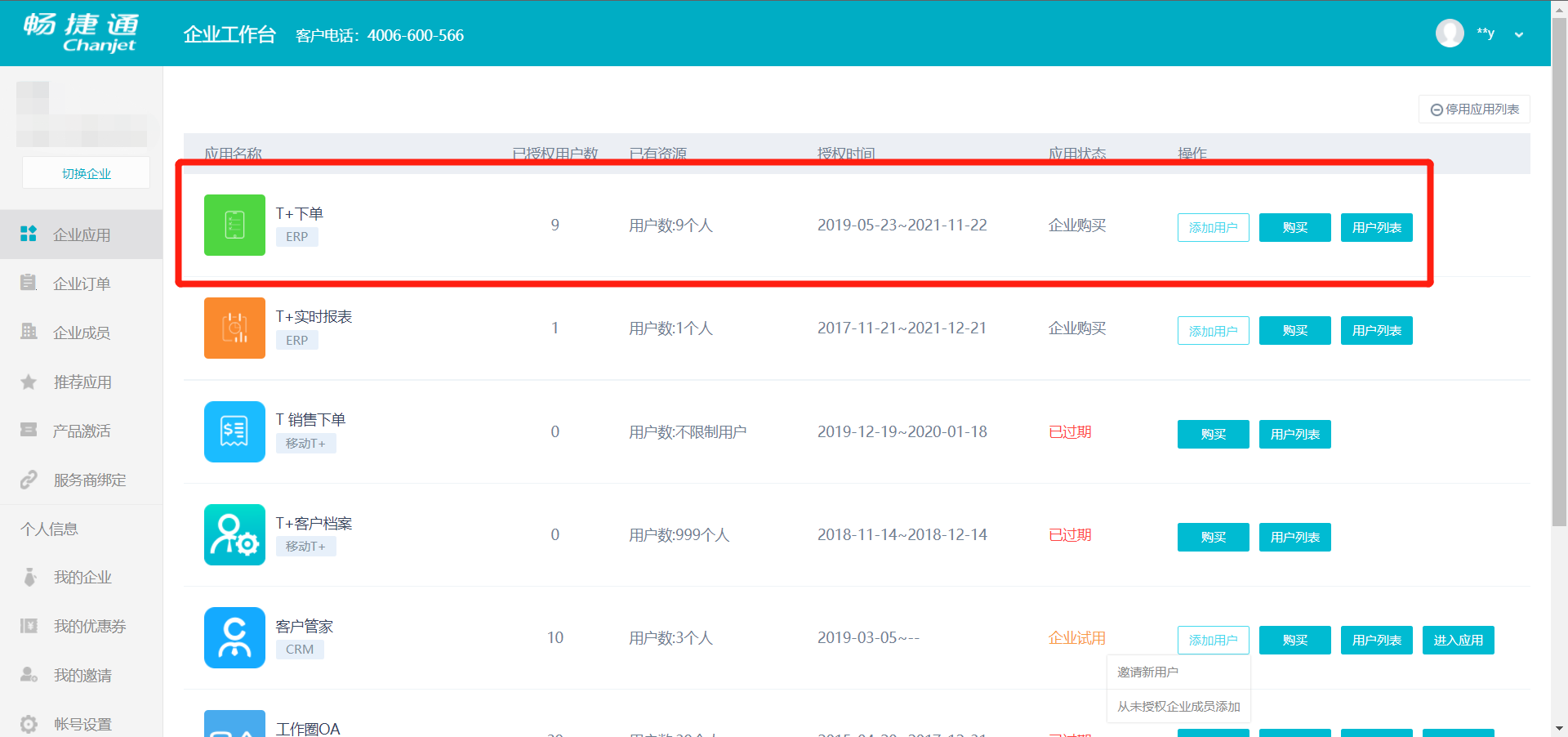Click the 我的优惠券 coupon icon

pyautogui.click(x=29, y=626)
